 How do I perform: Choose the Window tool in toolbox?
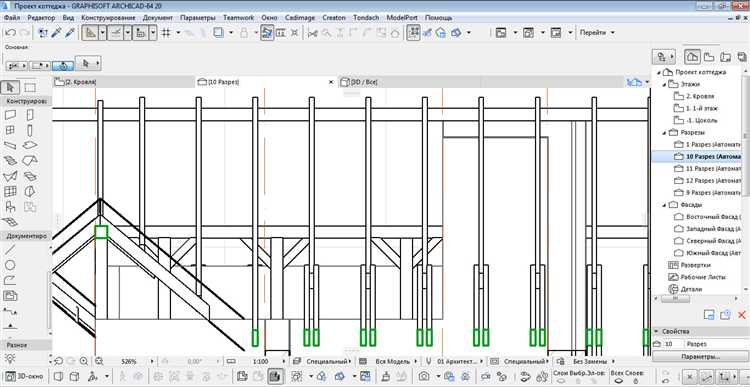(10, 130)
